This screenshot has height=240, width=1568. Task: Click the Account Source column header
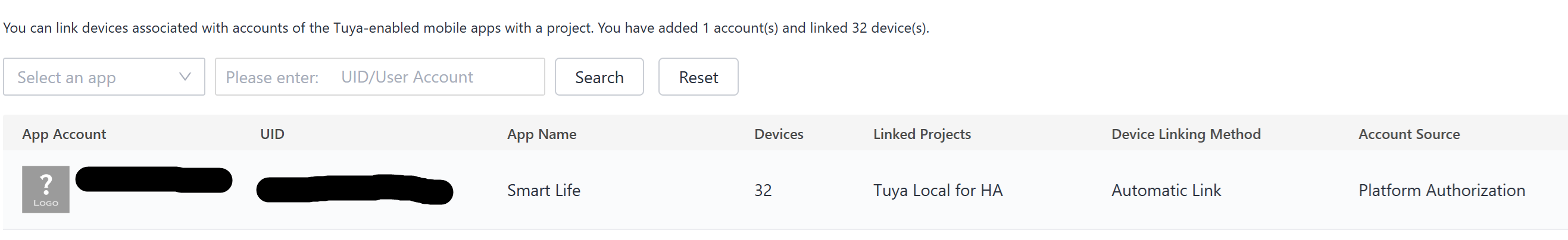coord(1408,134)
